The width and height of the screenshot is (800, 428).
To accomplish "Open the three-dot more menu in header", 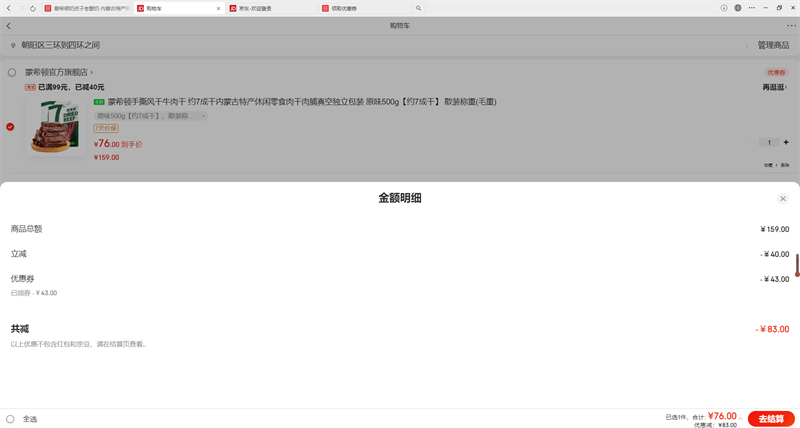I will 790,26.
